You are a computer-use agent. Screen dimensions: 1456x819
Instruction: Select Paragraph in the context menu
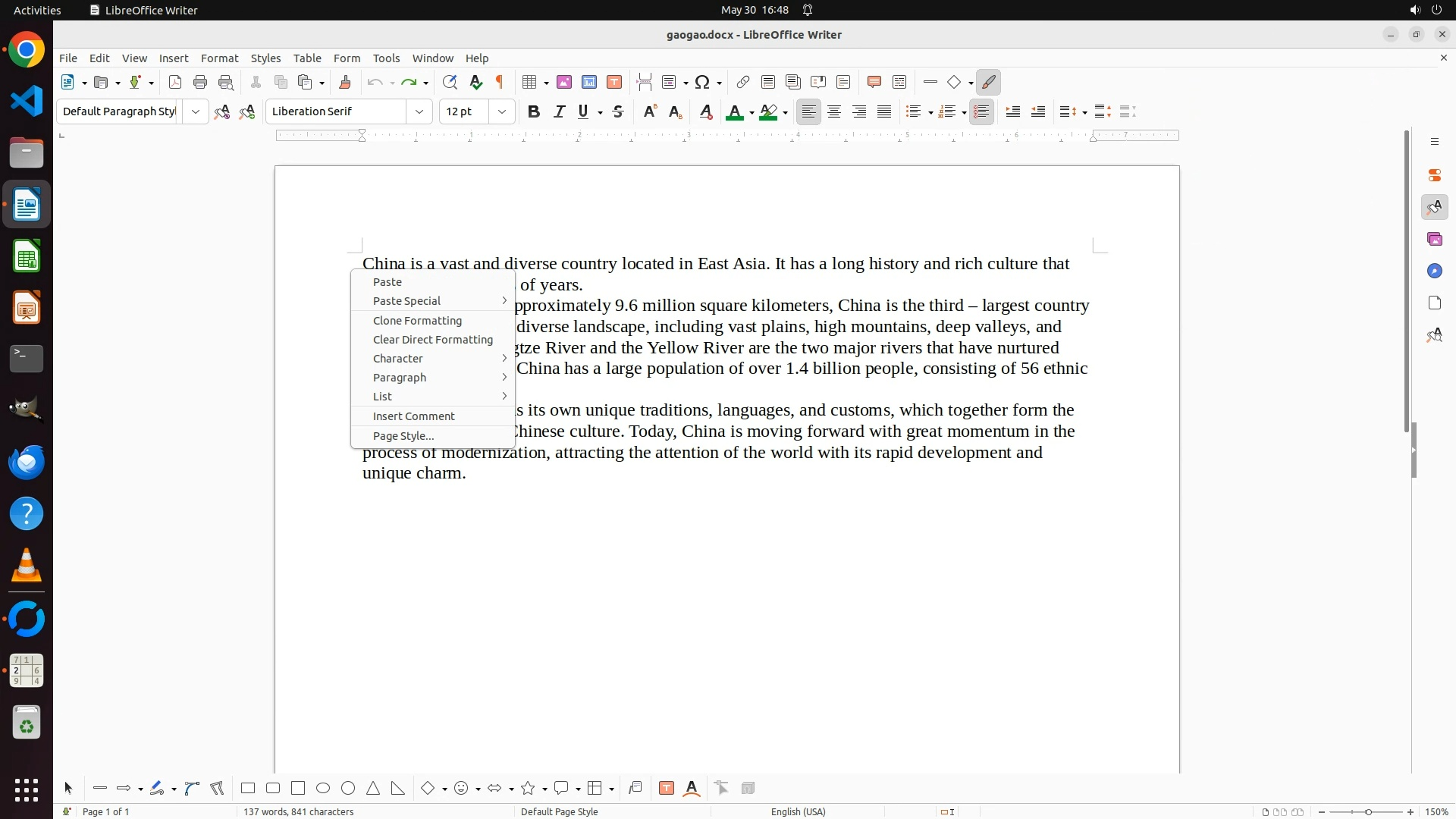pyautogui.click(x=400, y=378)
